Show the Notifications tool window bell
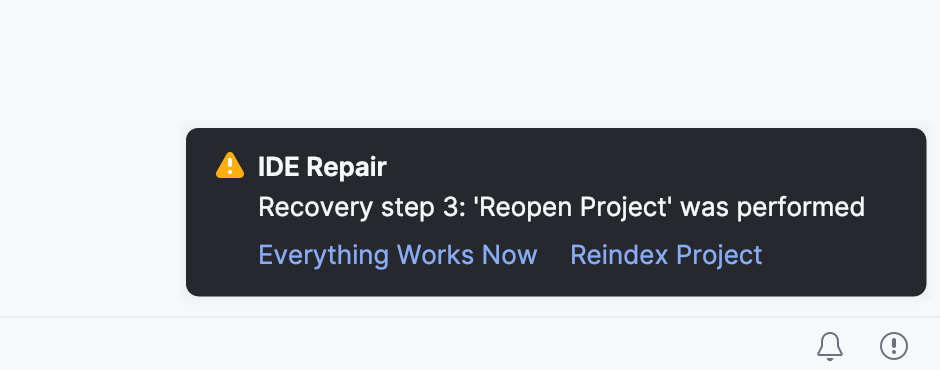Screen dimensions: 940x370 tap(830, 346)
